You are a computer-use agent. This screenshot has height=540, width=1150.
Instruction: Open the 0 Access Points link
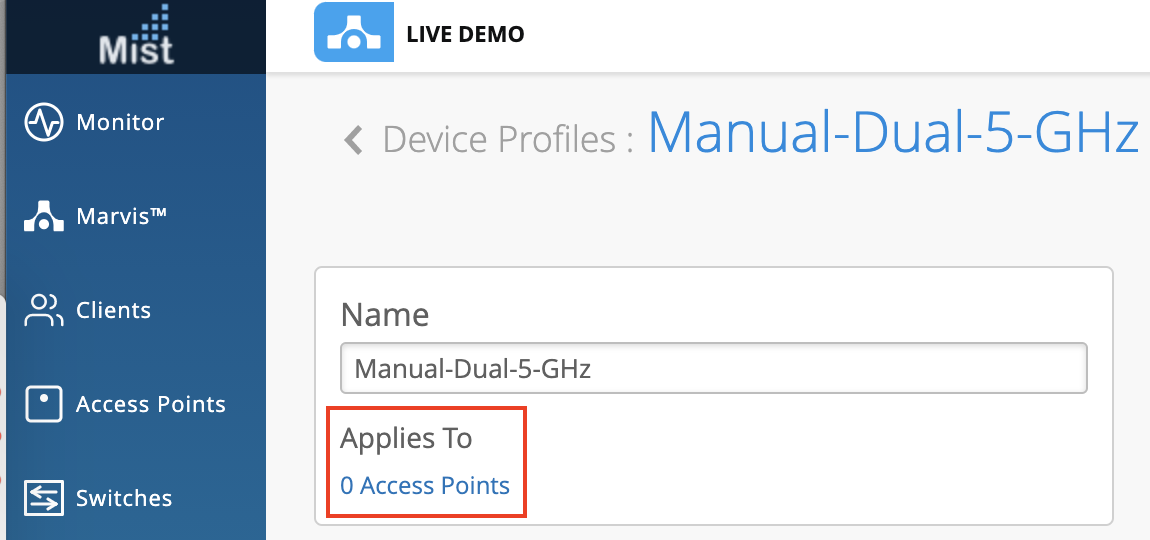coord(425,486)
